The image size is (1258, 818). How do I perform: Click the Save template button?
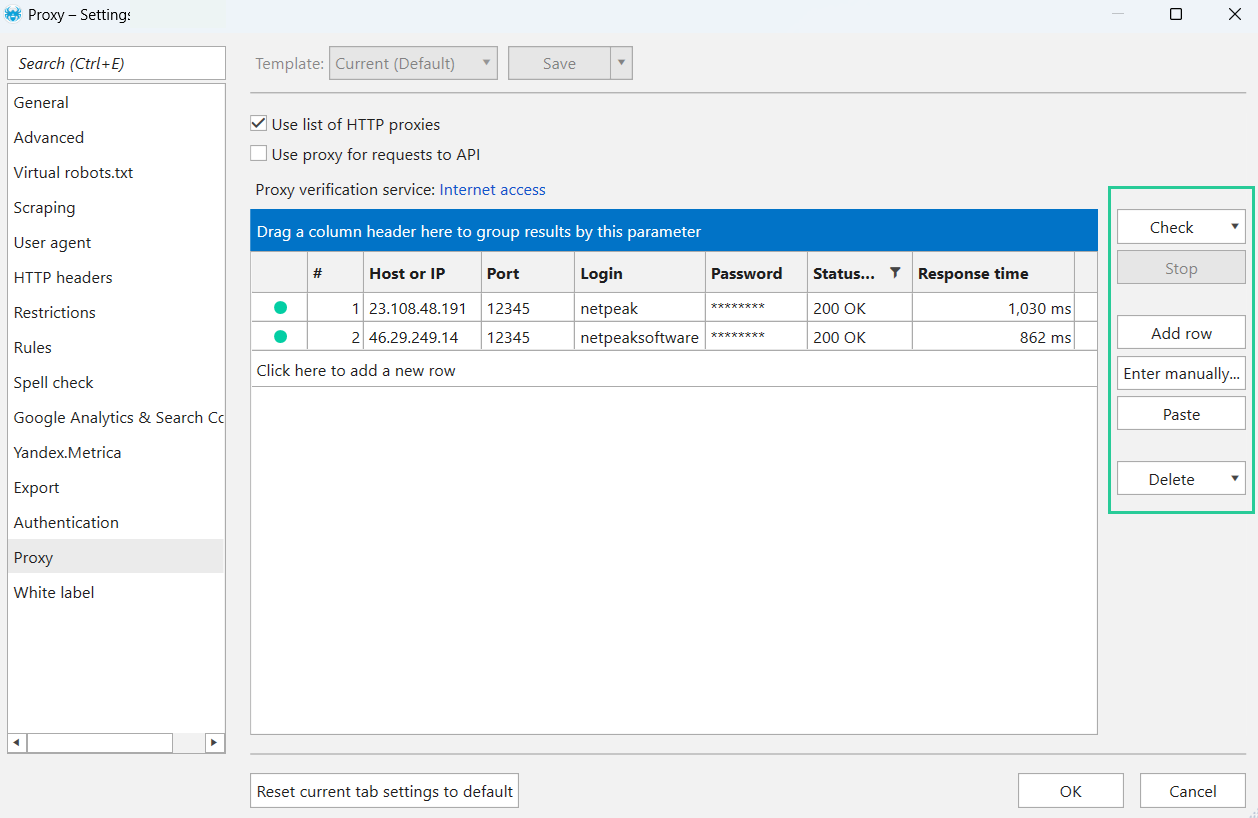pyautogui.click(x=559, y=63)
